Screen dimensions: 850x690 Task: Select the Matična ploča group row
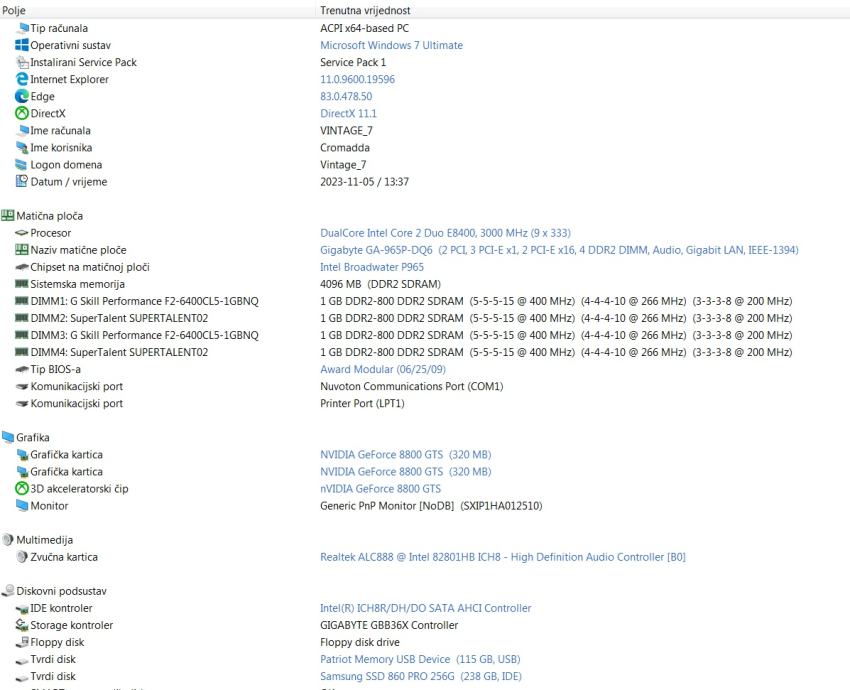[x=425, y=216]
